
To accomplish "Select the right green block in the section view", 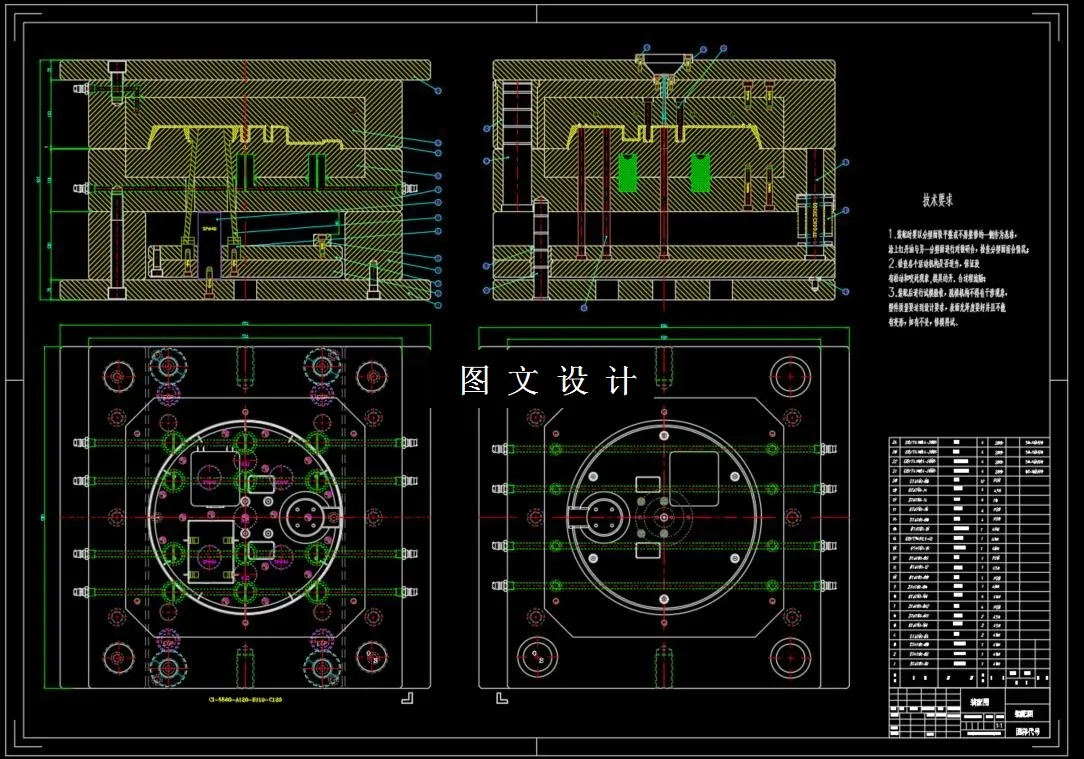I will 700,172.
